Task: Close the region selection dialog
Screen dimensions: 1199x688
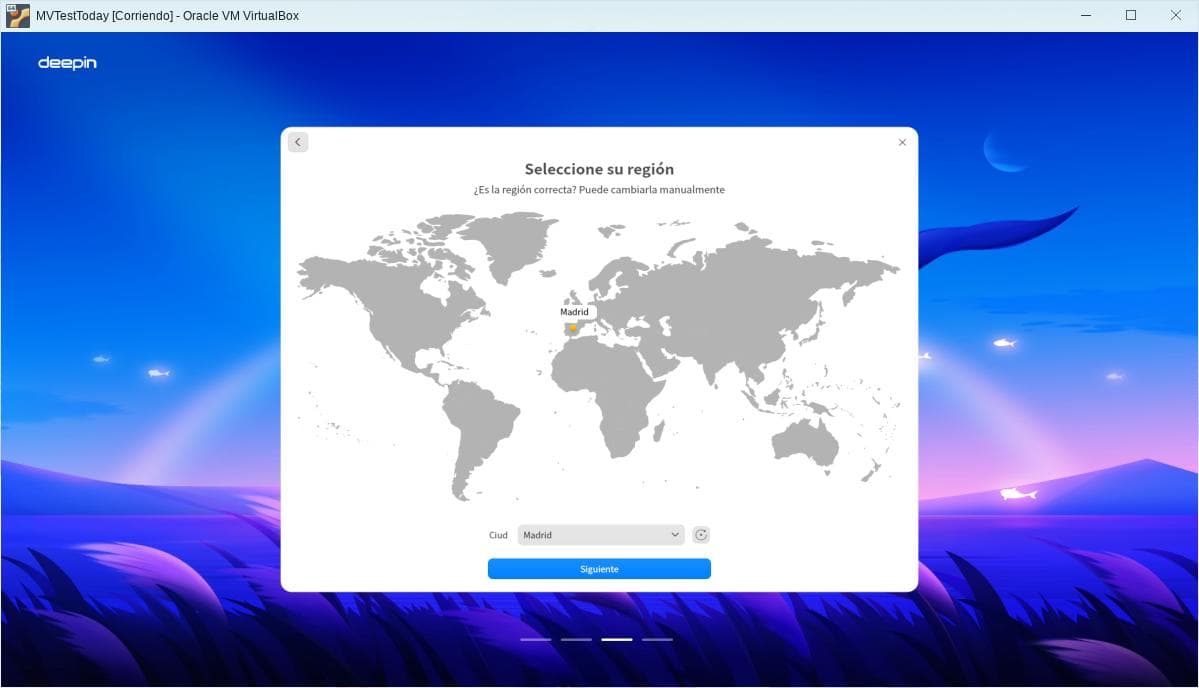Action: 902,142
